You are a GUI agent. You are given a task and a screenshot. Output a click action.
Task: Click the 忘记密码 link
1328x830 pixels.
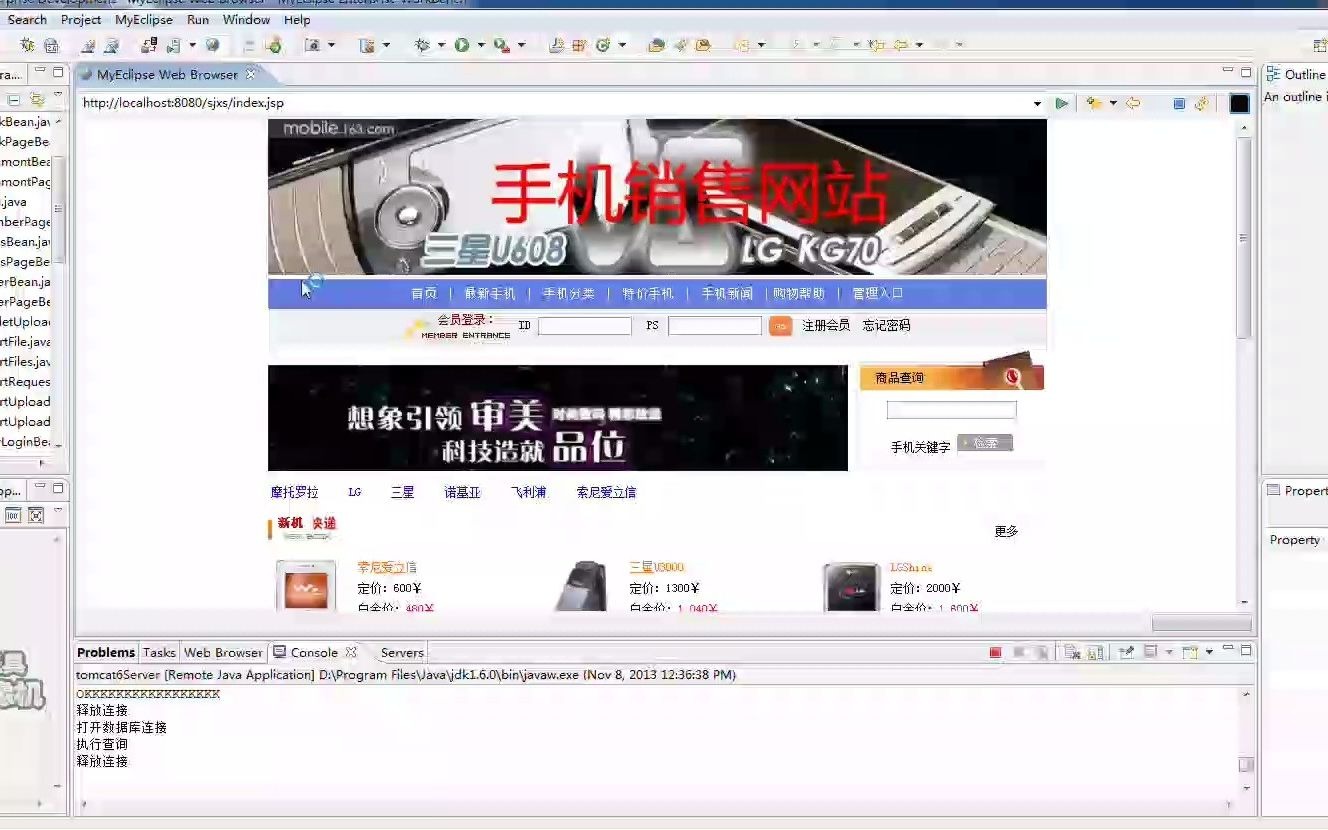pos(887,325)
